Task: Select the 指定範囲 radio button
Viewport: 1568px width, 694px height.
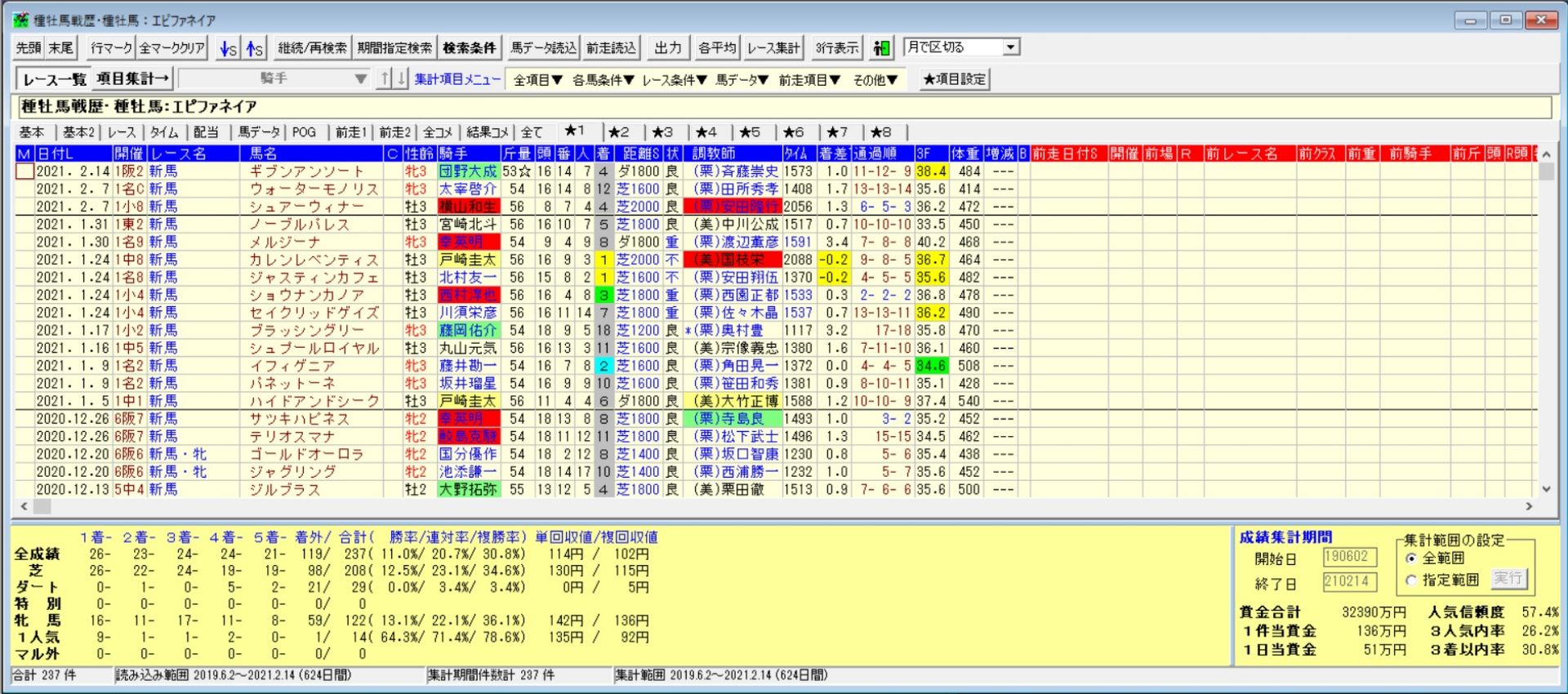Action: pos(1410,580)
